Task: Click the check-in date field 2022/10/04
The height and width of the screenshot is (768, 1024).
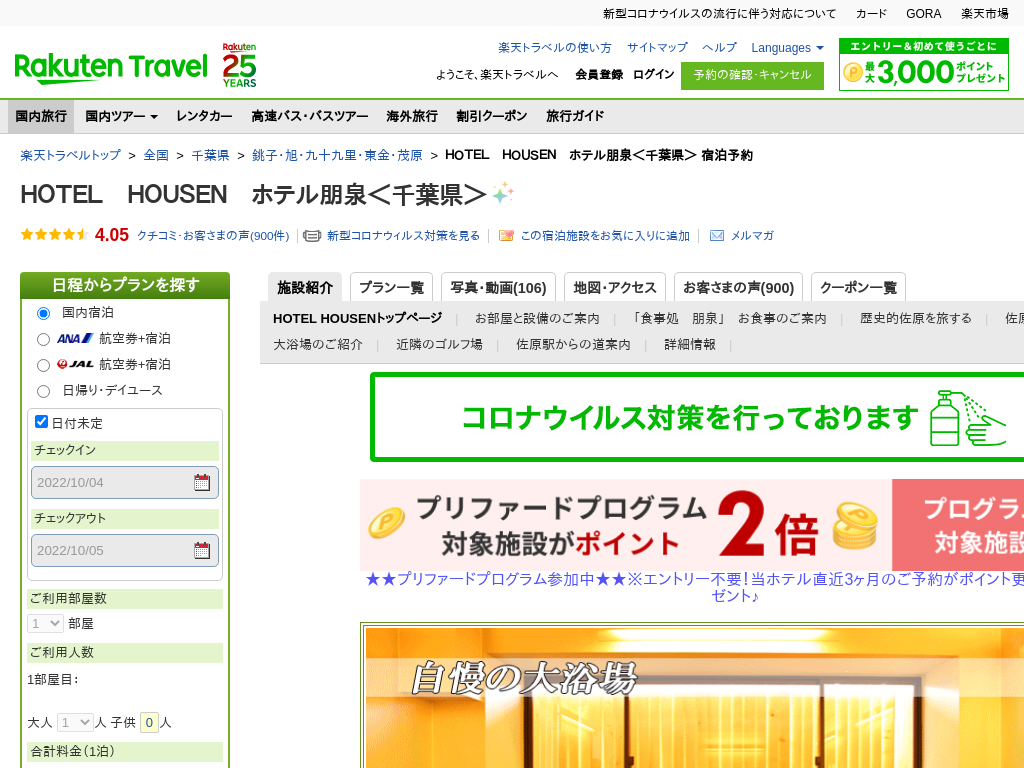Action: (x=125, y=483)
